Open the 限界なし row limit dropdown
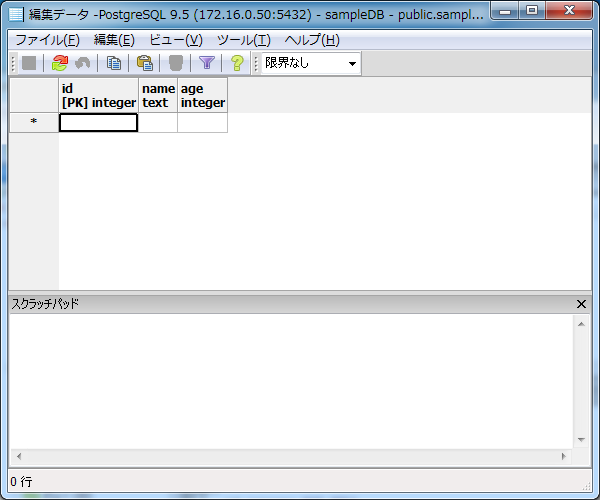This screenshot has width=600, height=500. (311, 63)
